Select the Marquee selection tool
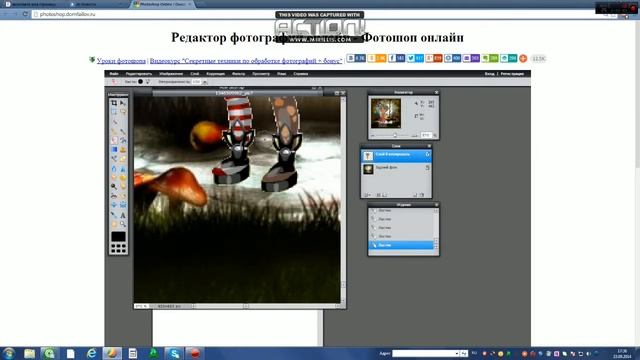Viewport: 640px width, 360px height. (114, 112)
